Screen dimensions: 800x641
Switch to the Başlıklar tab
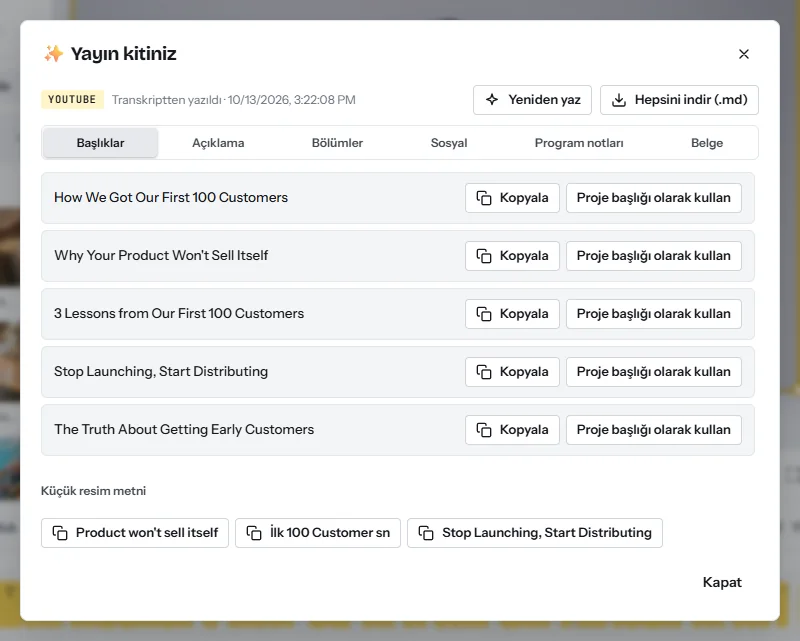pyautogui.click(x=101, y=143)
